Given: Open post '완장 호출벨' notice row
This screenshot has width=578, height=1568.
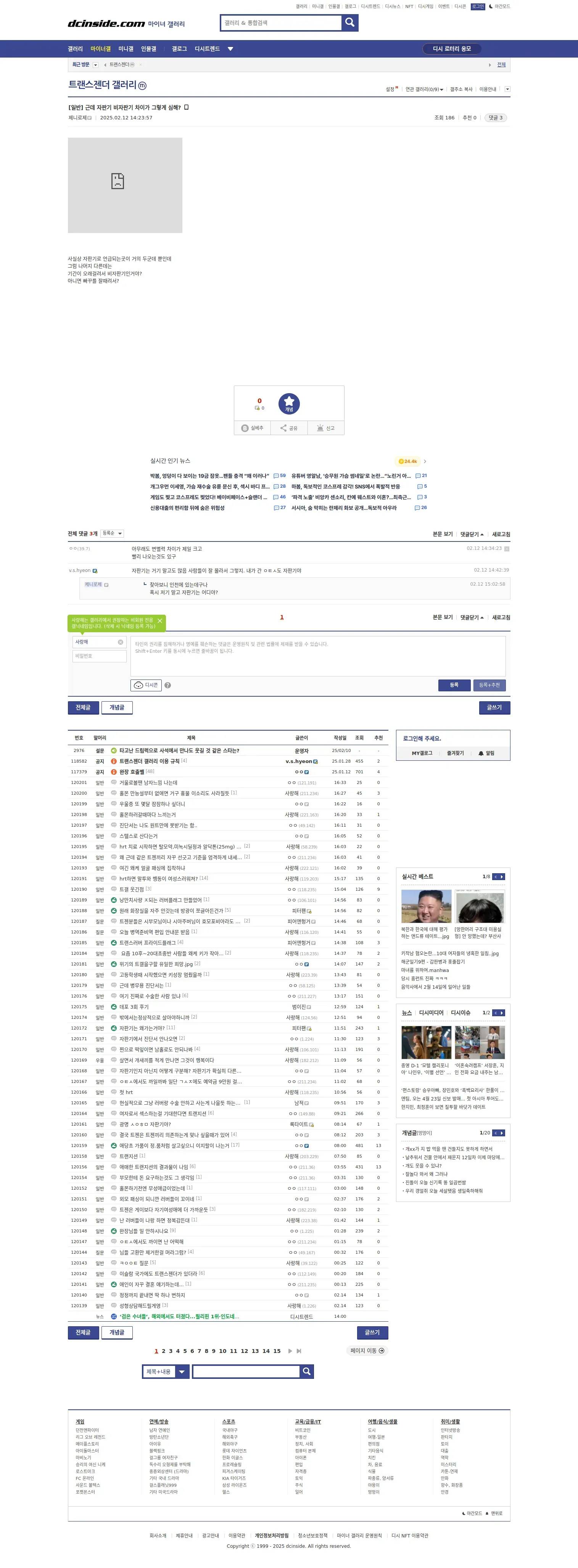Looking at the screenshot, I should (x=132, y=772).
